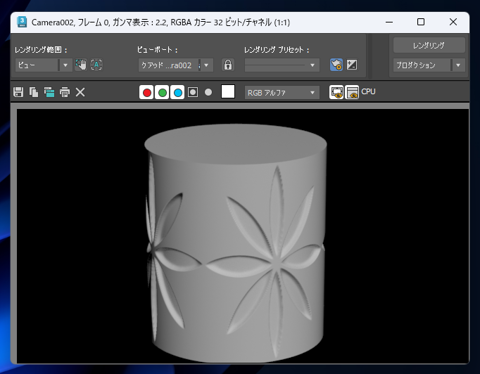Open the プロダクション mode dropdown

tap(429, 65)
